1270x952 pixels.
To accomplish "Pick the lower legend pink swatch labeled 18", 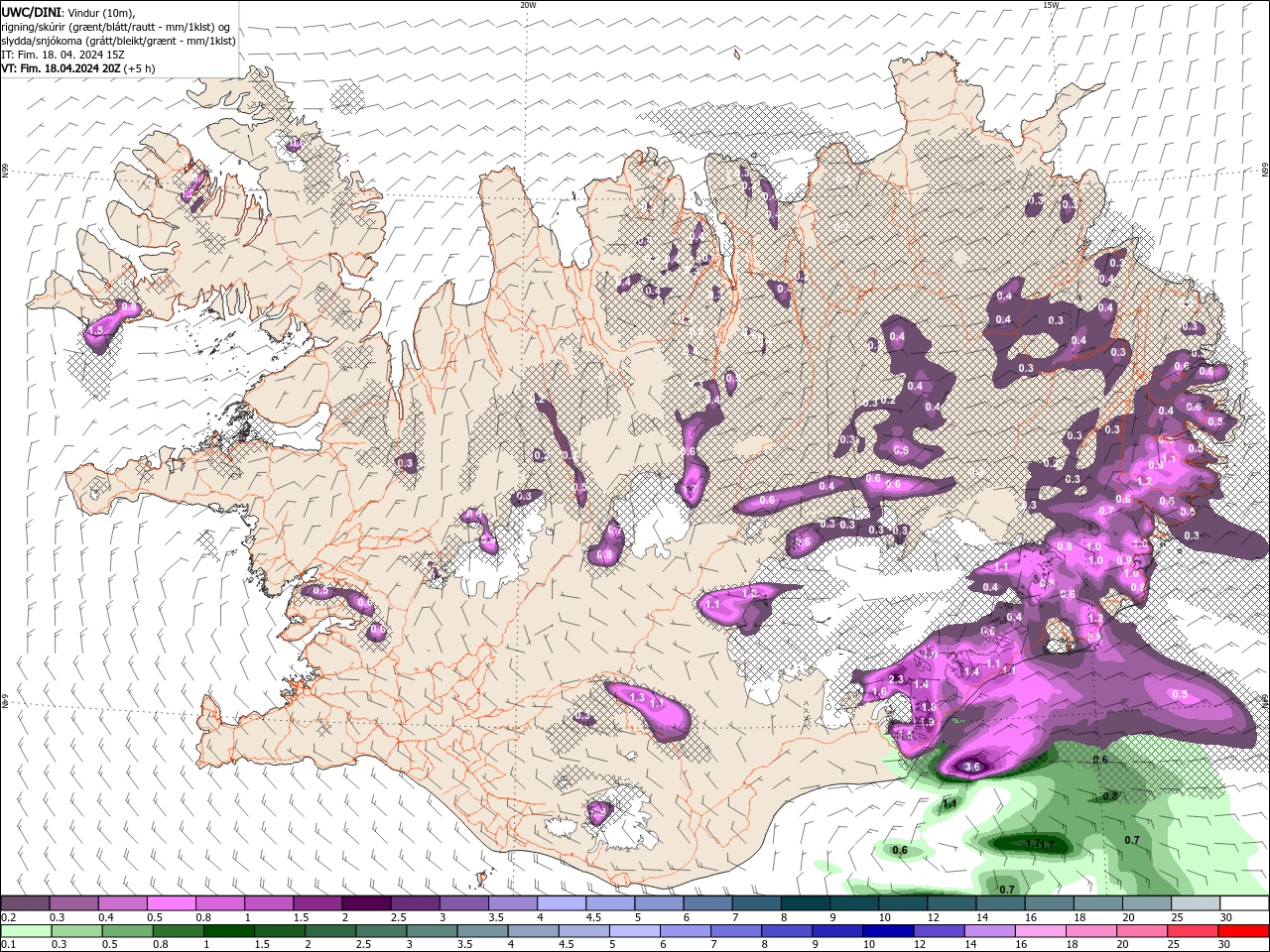I will 1092,931.
